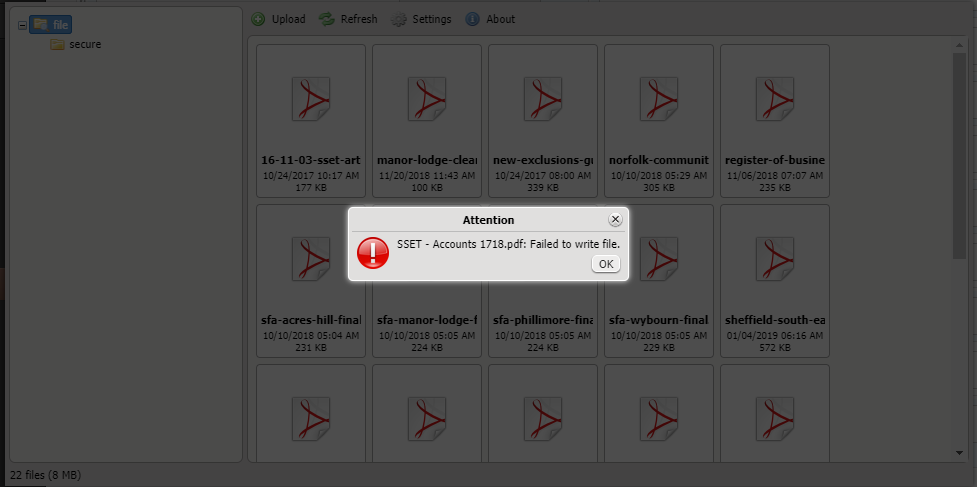Select the sfa-acres-hill-final file thumbnail
Image resolution: width=977 pixels, height=487 pixels.
click(x=311, y=281)
